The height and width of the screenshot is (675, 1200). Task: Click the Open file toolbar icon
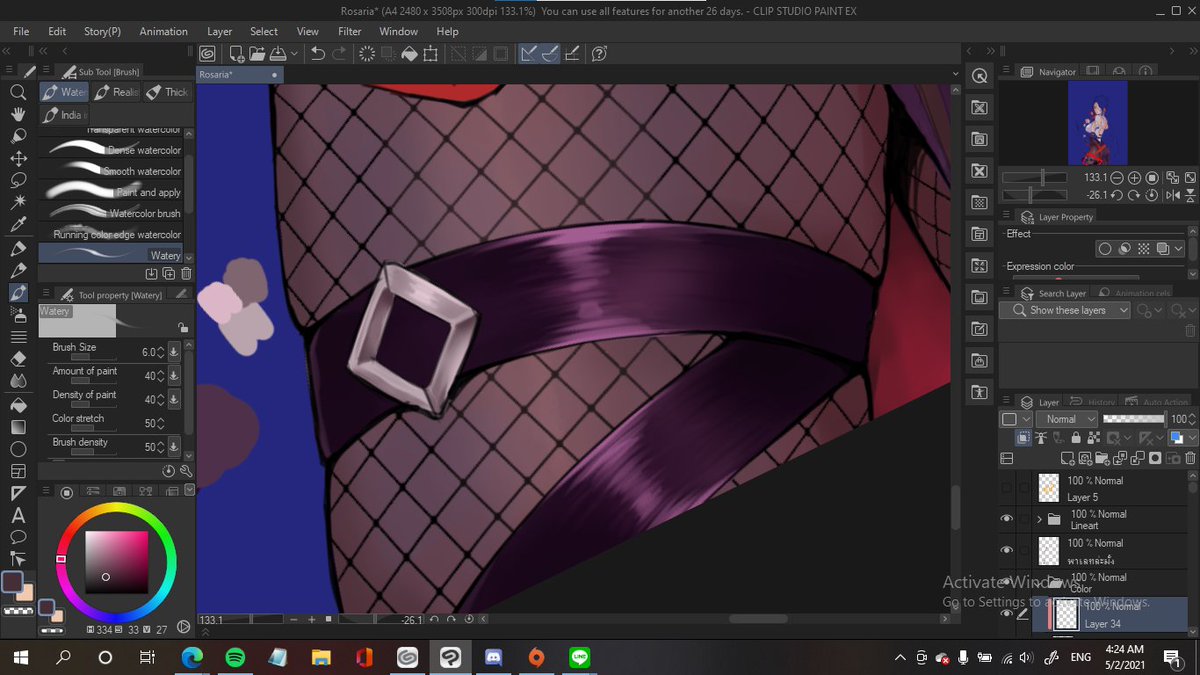(x=257, y=54)
